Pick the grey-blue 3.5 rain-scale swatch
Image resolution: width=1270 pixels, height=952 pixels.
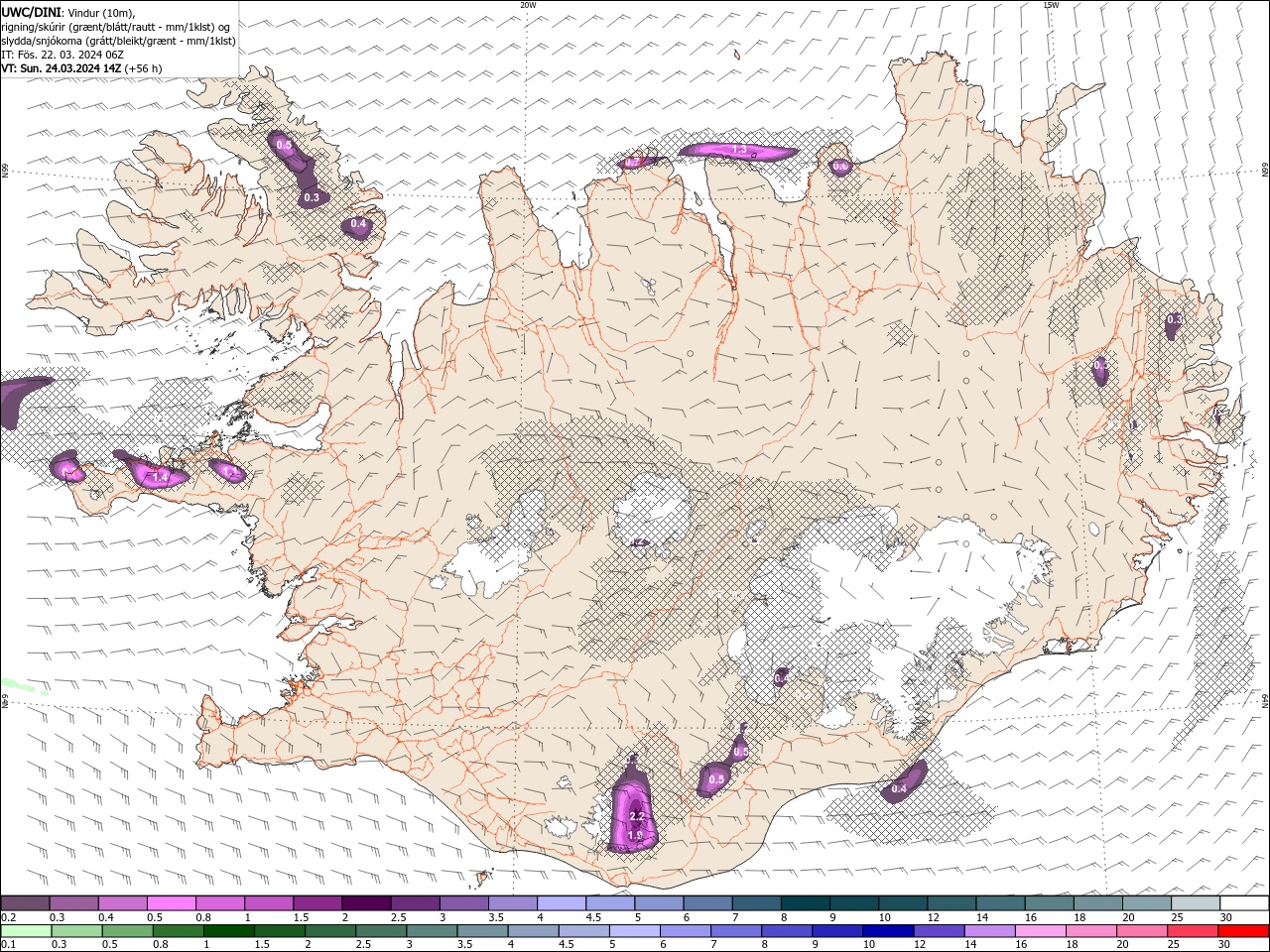[481, 931]
